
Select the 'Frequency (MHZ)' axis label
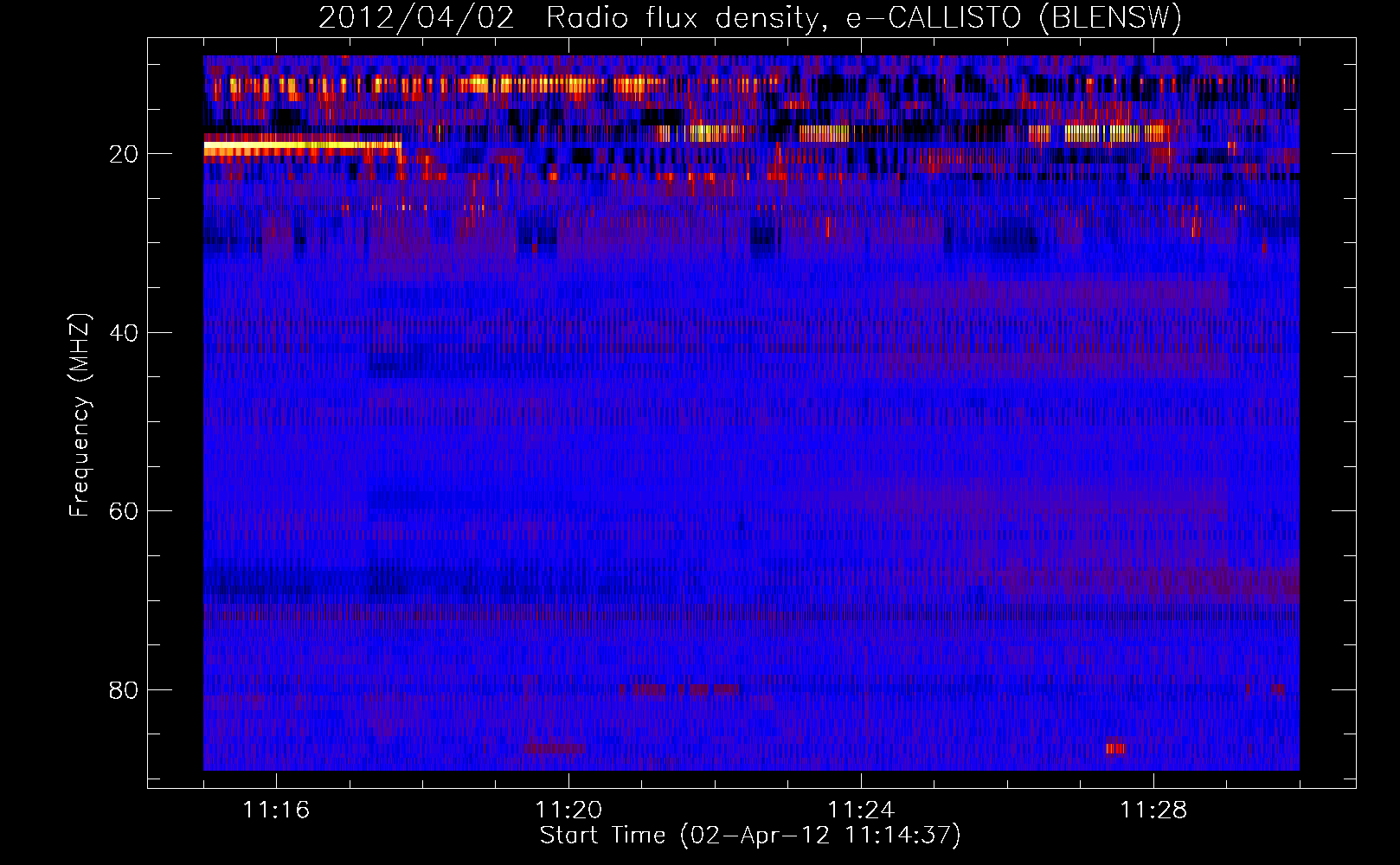click(80, 415)
